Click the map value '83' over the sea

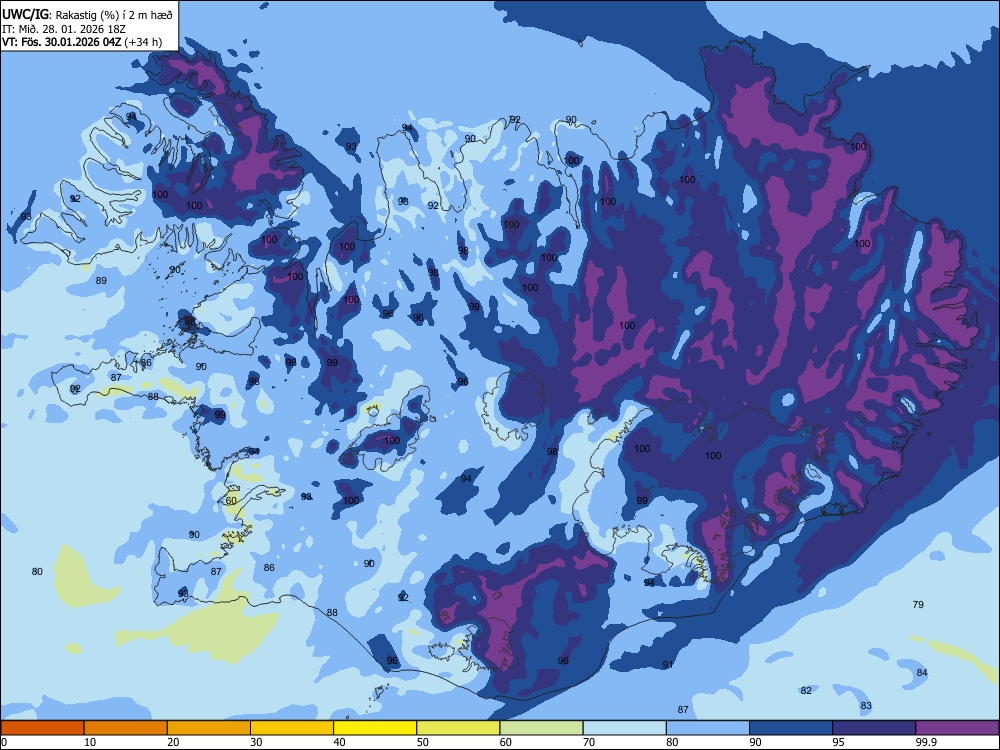[865, 705]
